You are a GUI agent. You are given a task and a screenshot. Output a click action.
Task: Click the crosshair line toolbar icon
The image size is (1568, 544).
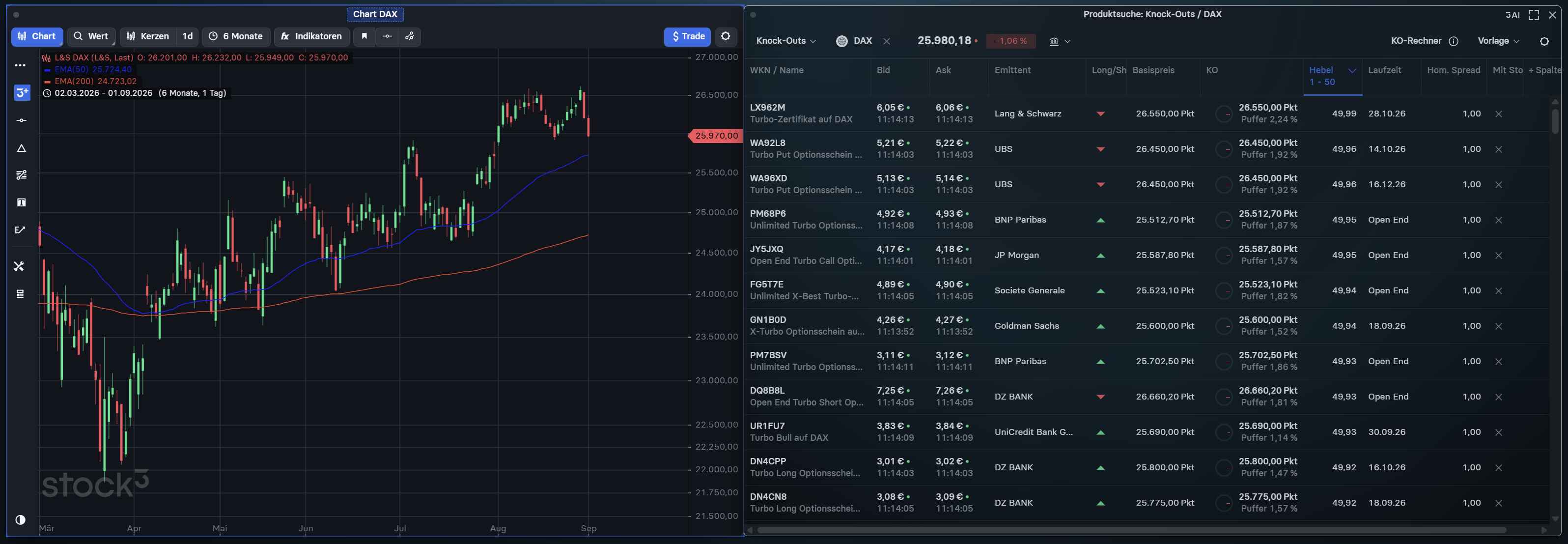click(x=387, y=36)
